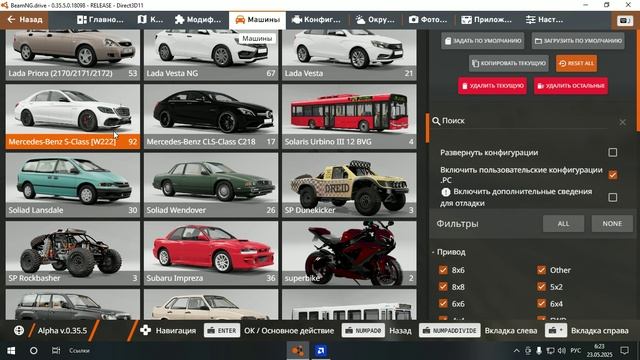Screen dimensions: 640x360
Task: Open the Модификации tab
Action: [198, 20]
